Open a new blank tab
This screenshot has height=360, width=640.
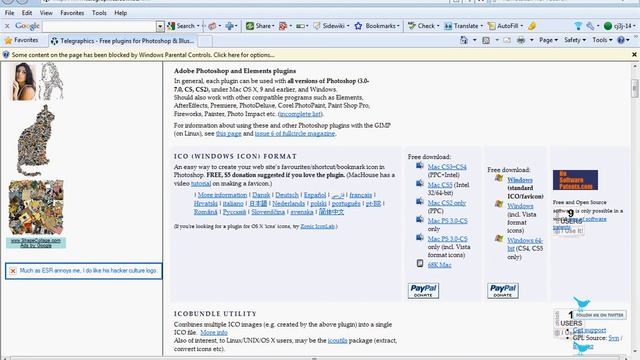pos(205,41)
